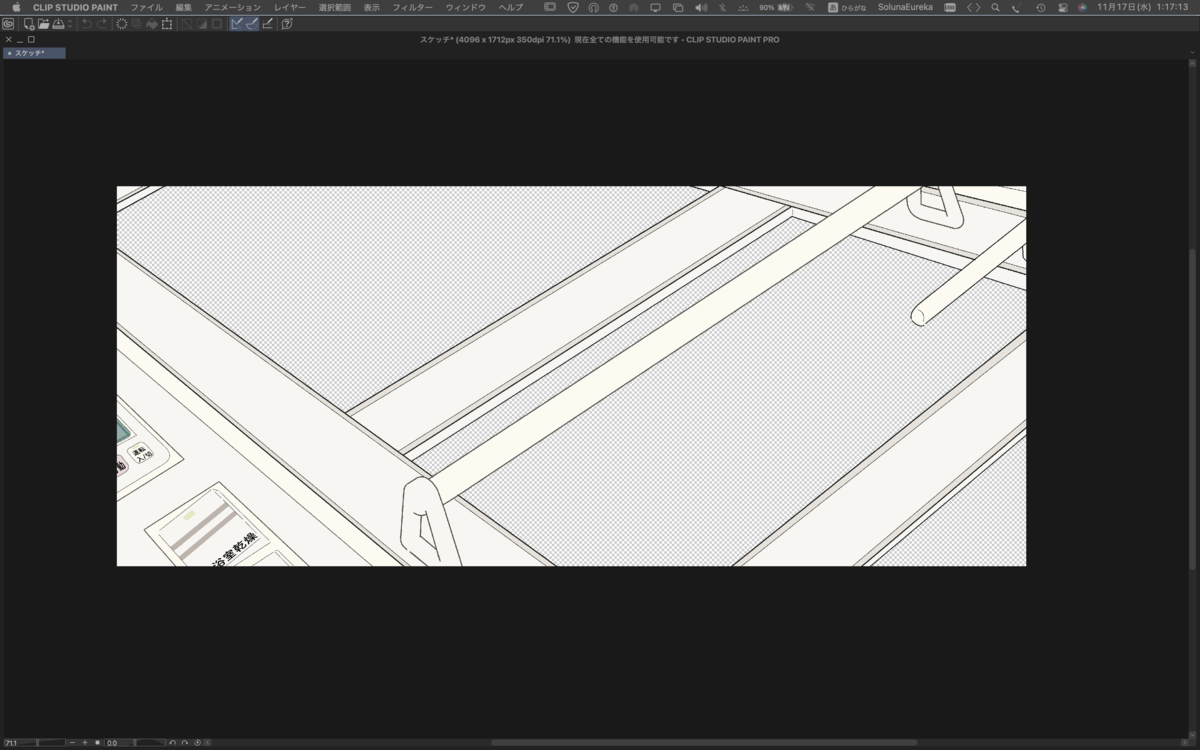This screenshot has width=1200, height=750.
Task: Open the ひらがな input source menu
Action: coord(846,7)
